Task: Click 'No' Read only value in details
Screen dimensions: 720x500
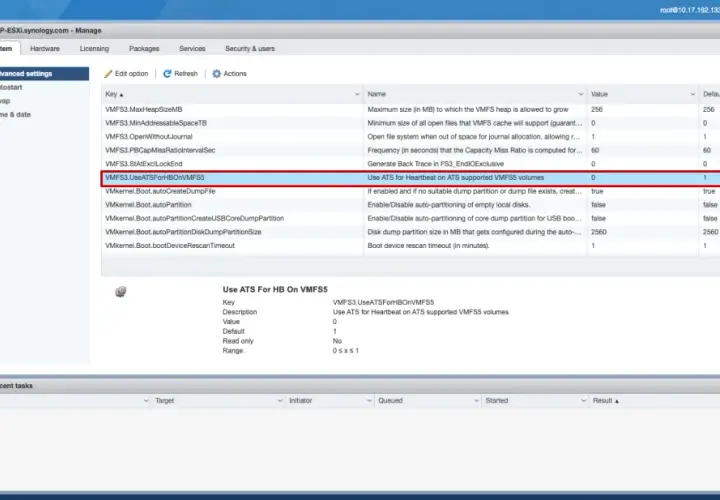Action: [x=337, y=341]
